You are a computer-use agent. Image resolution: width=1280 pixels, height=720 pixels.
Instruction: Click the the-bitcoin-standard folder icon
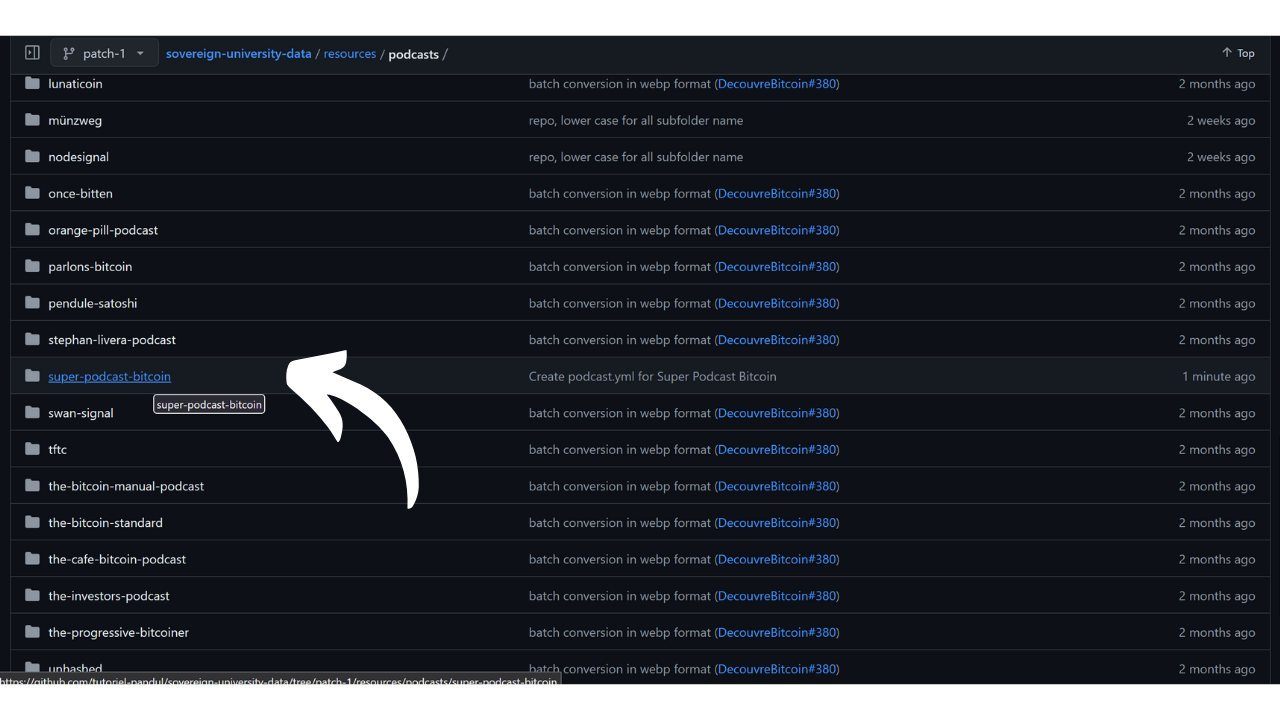pyautogui.click(x=32, y=522)
